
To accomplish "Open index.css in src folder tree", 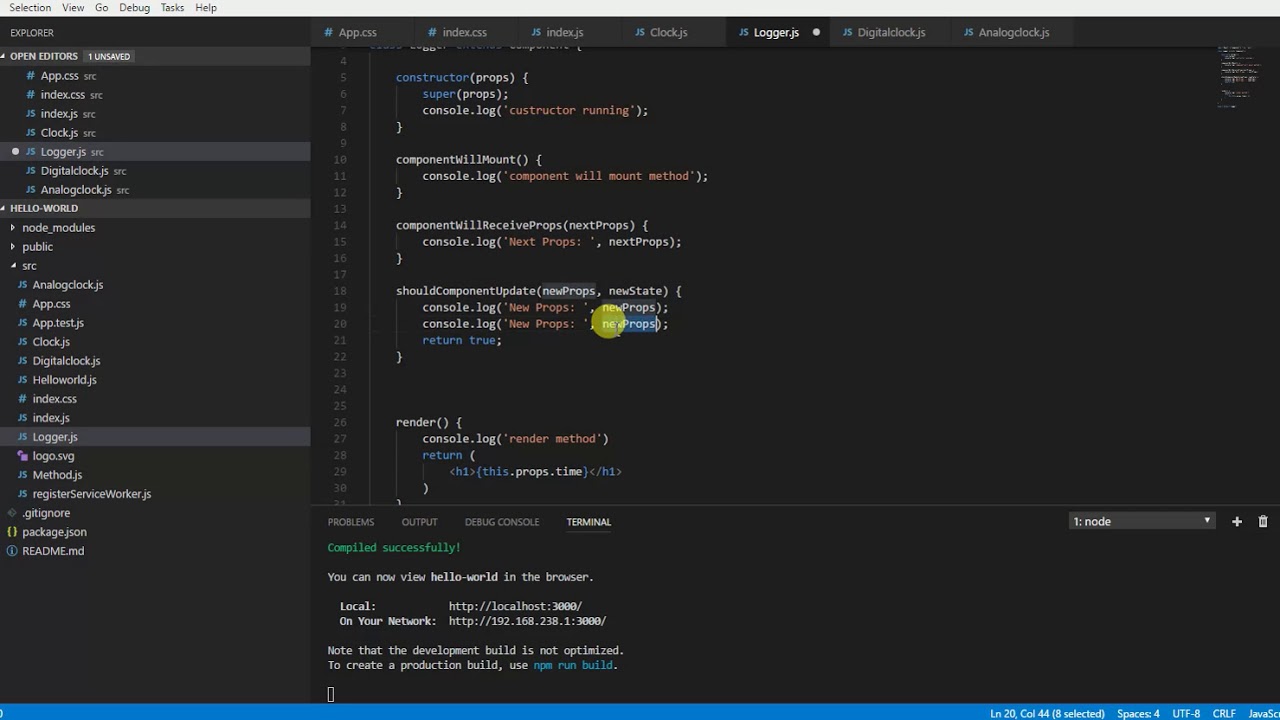I will (54, 398).
